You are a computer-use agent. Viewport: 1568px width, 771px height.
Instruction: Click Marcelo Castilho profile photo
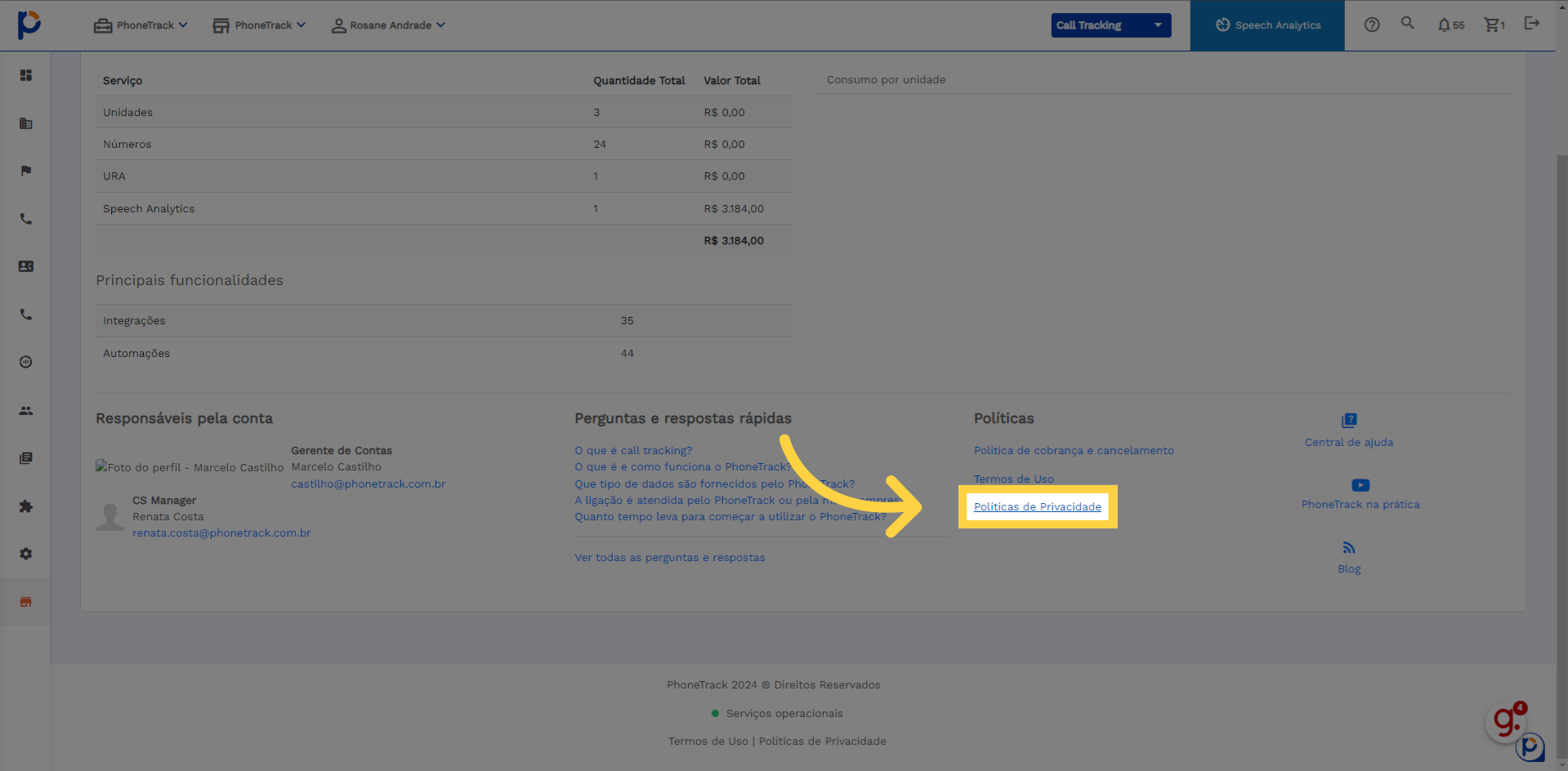click(x=190, y=467)
